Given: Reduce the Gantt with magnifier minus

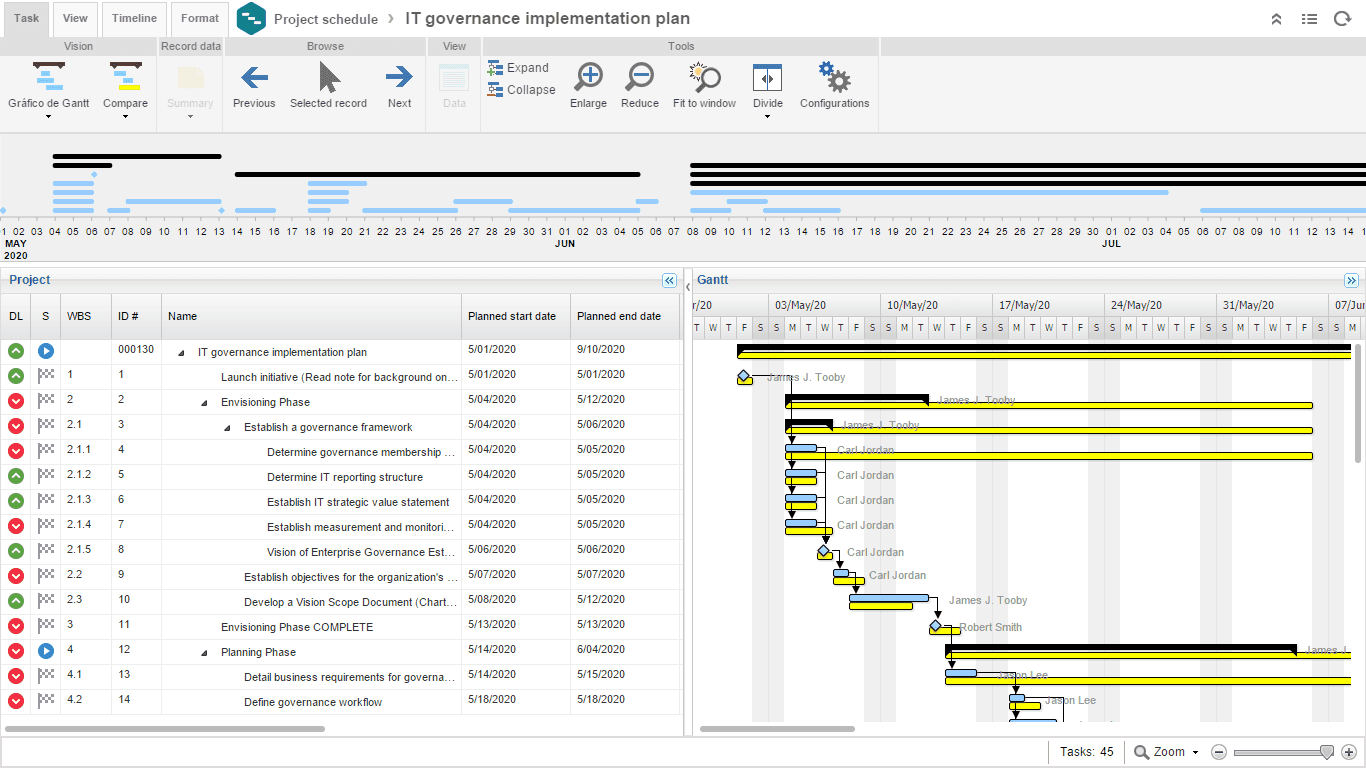Looking at the screenshot, I should point(639,77).
